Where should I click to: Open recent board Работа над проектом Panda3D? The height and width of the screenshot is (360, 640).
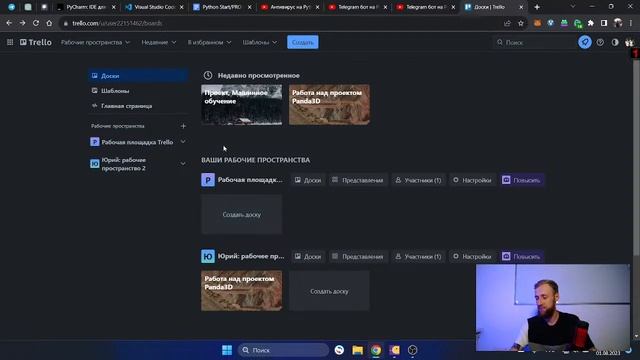point(329,104)
